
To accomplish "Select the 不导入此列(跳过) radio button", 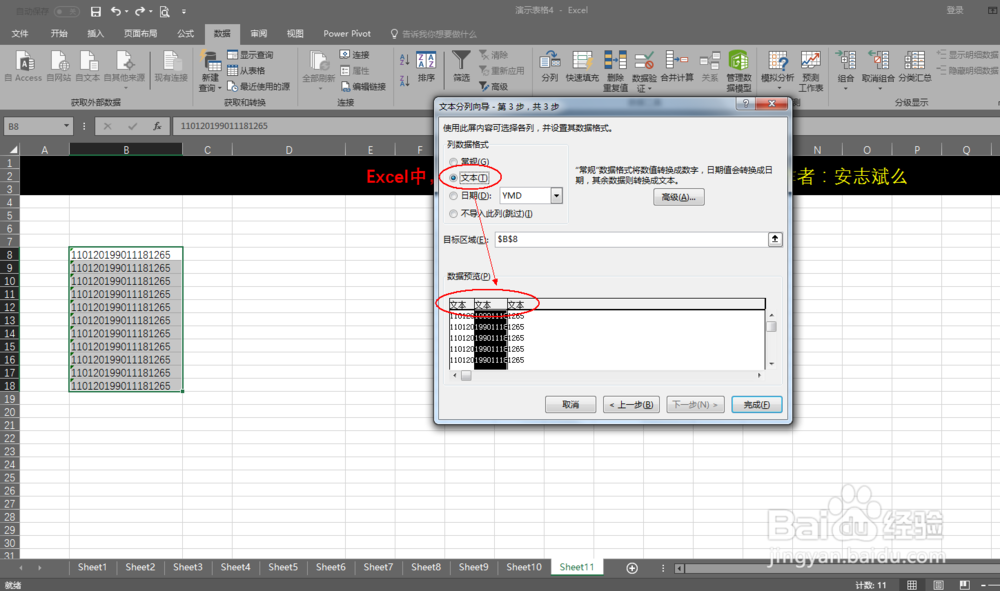I will 453,214.
